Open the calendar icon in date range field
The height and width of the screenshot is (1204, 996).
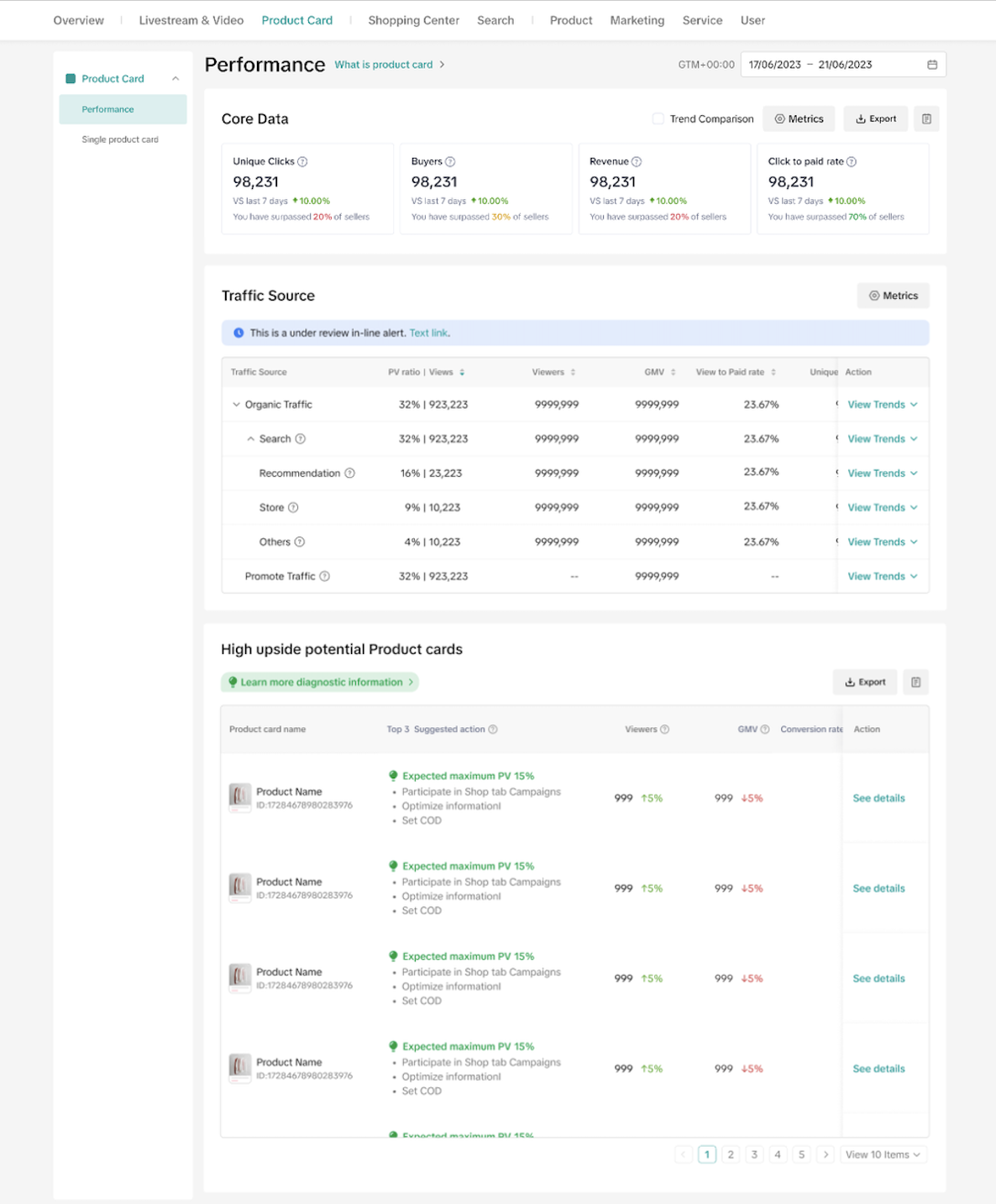click(x=932, y=65)
